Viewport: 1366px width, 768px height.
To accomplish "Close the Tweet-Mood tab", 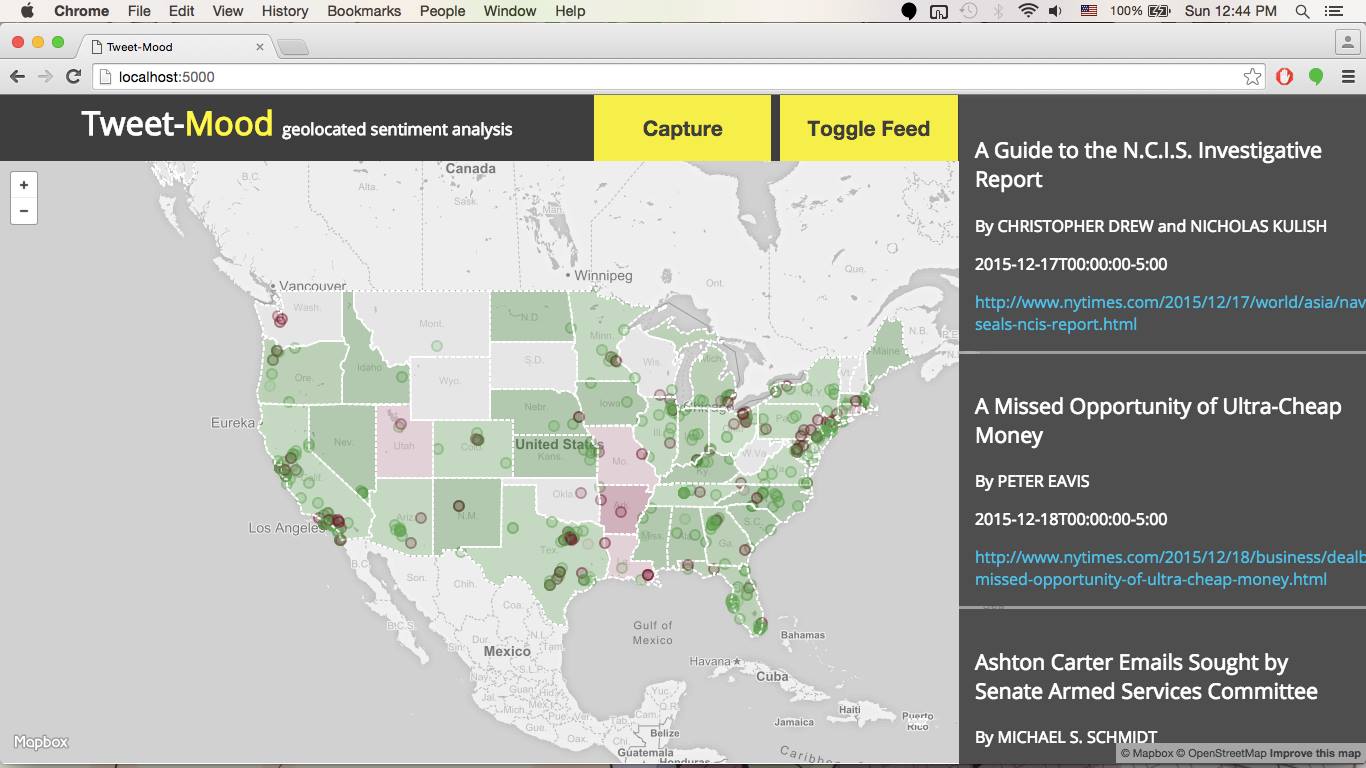I will [x=260, y=47].
